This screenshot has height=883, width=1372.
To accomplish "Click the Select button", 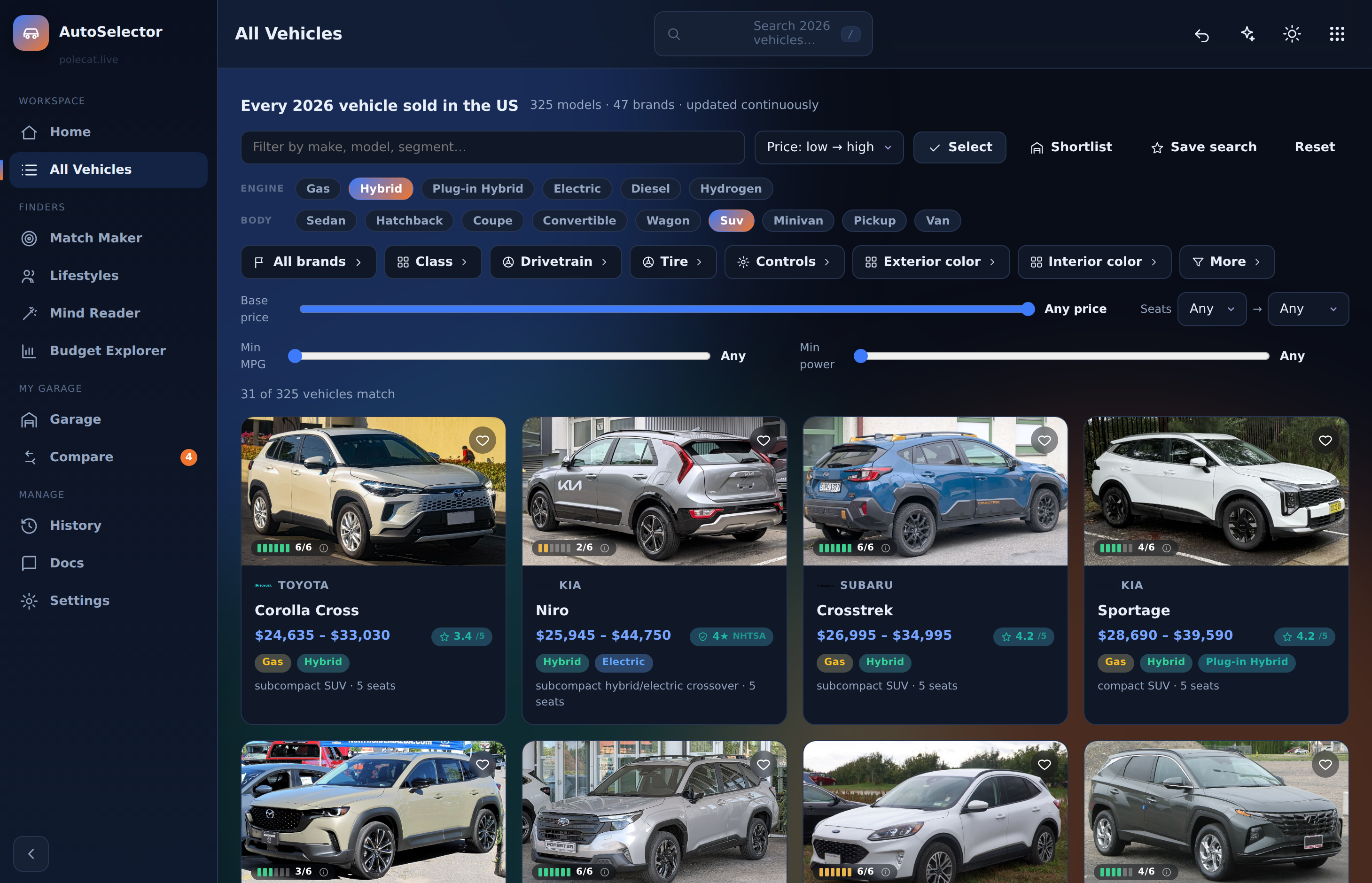I will (x=959, y=147).
